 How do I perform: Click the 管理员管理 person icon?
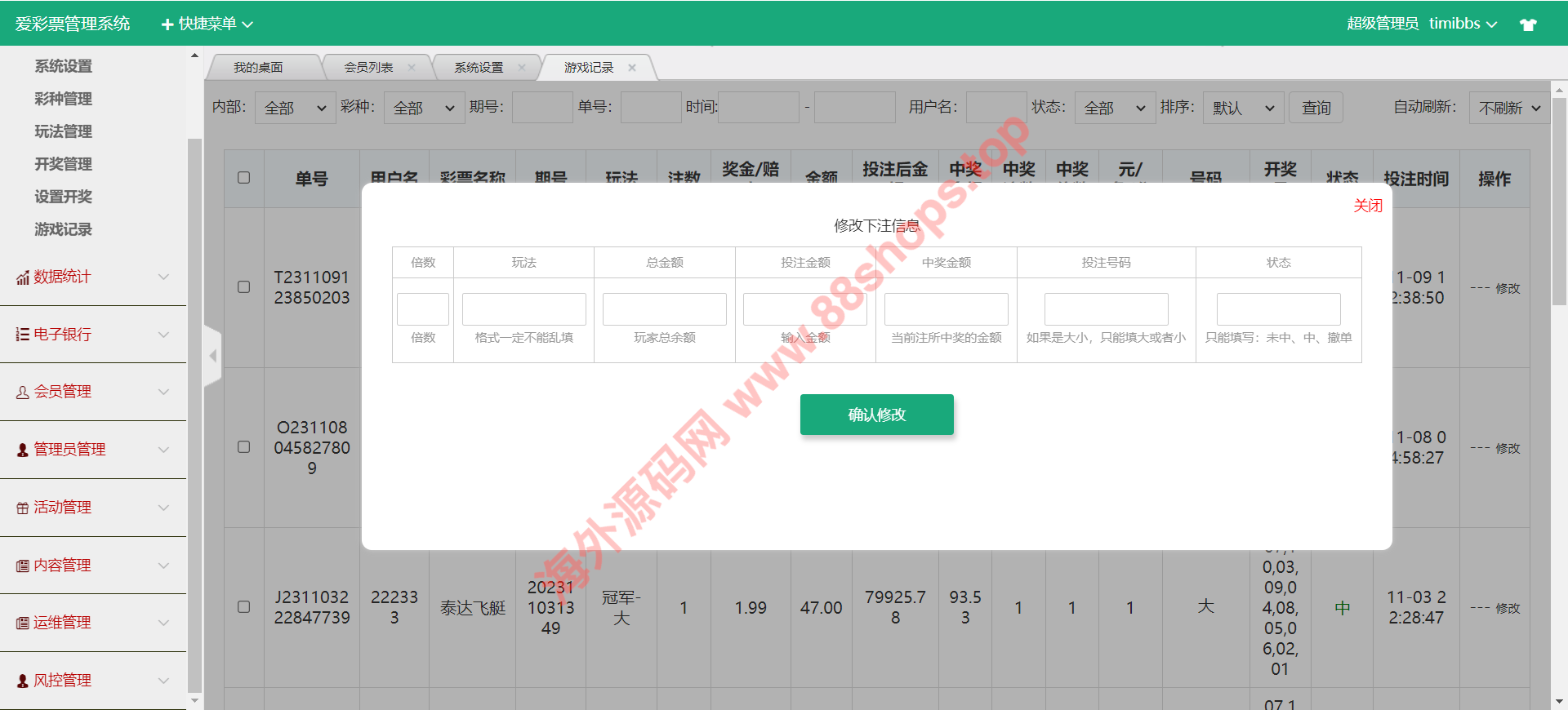pyautogui.click(x=23, y=450)
